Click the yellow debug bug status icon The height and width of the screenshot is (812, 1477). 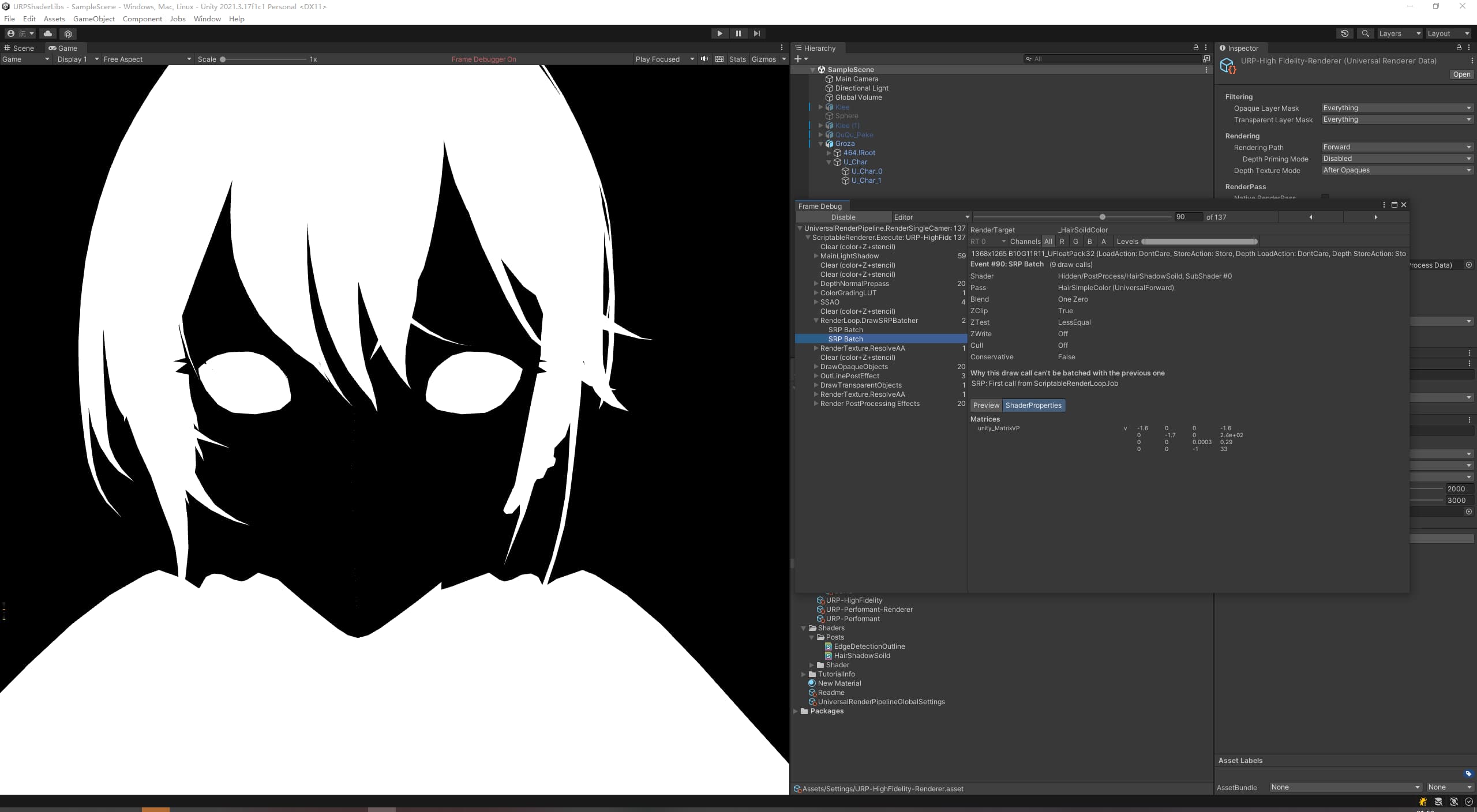[x=1423, y=802]
